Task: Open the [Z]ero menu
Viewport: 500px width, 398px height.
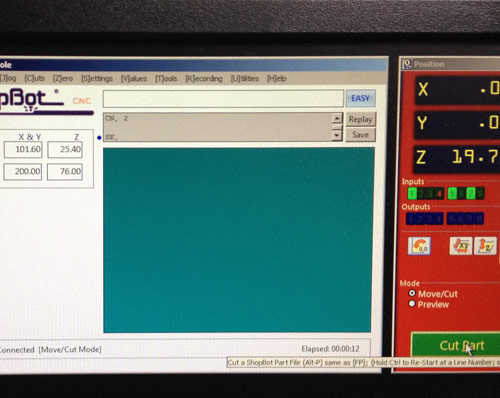Action: coord(63,78)
